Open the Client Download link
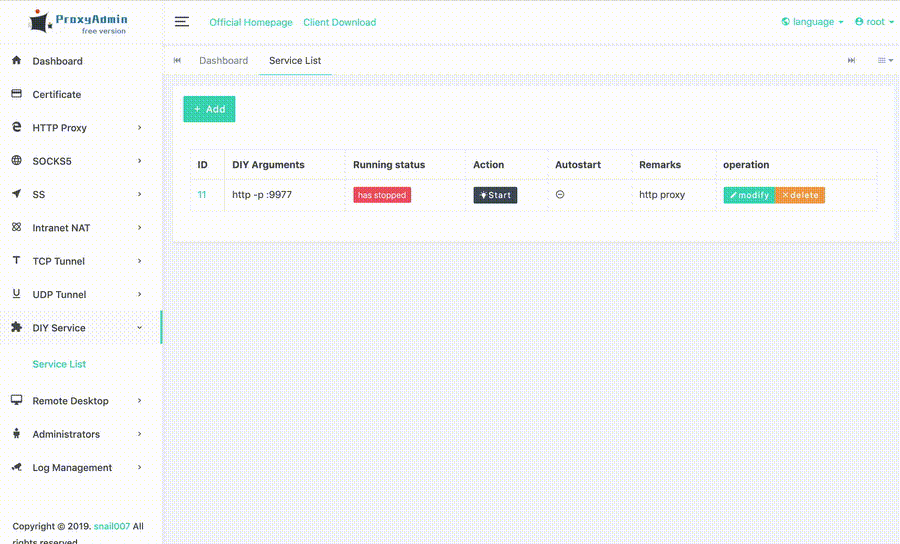This screenshot has width=900, height=544. click(340, 22)
